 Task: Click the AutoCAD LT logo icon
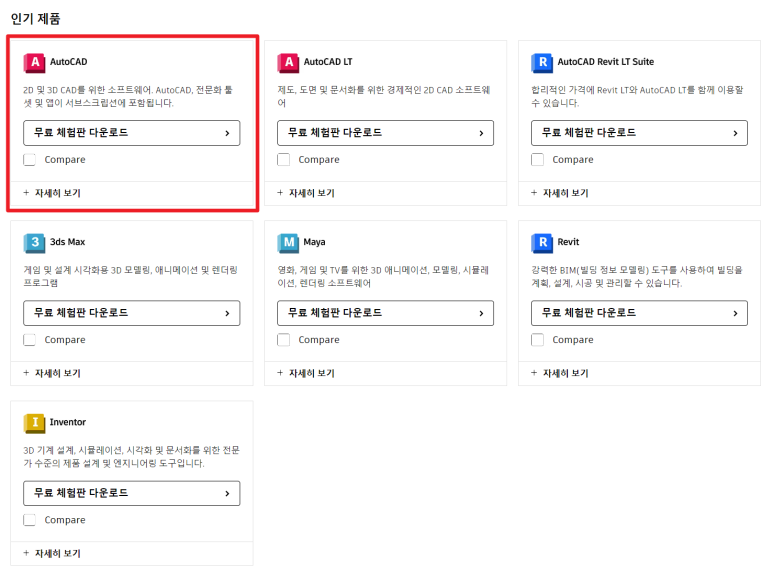point(288,63)
